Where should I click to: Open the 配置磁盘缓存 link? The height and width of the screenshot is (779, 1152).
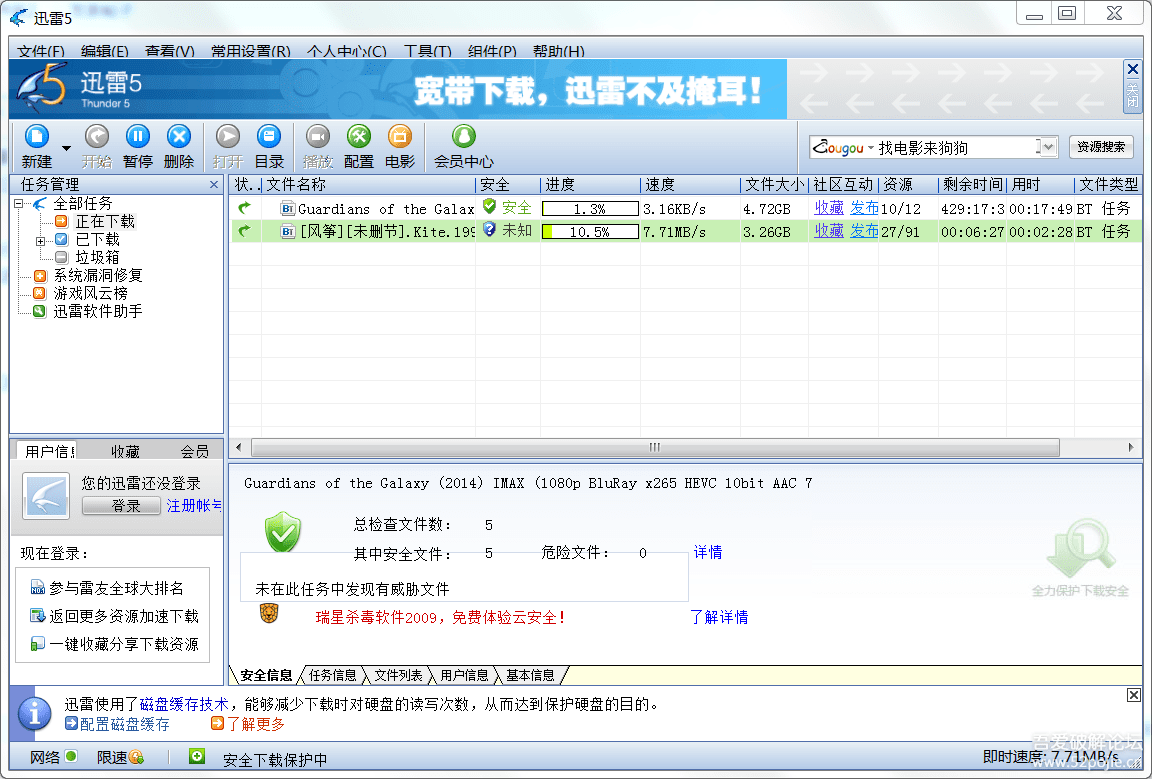coord(118,724)
